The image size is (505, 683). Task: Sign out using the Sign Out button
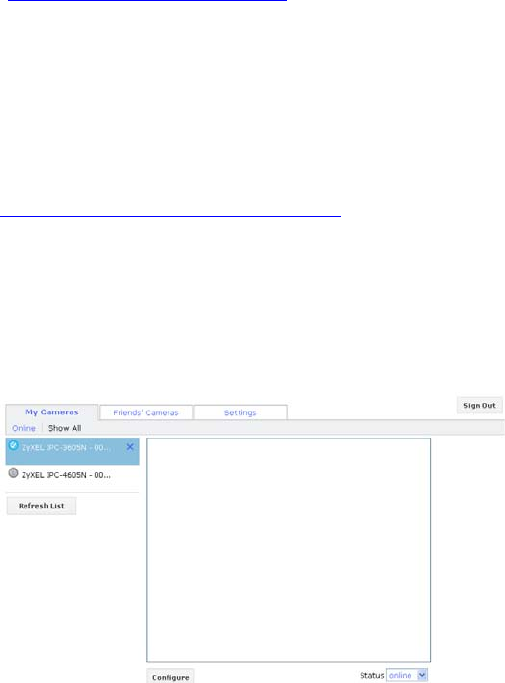(x=479, y=406)
